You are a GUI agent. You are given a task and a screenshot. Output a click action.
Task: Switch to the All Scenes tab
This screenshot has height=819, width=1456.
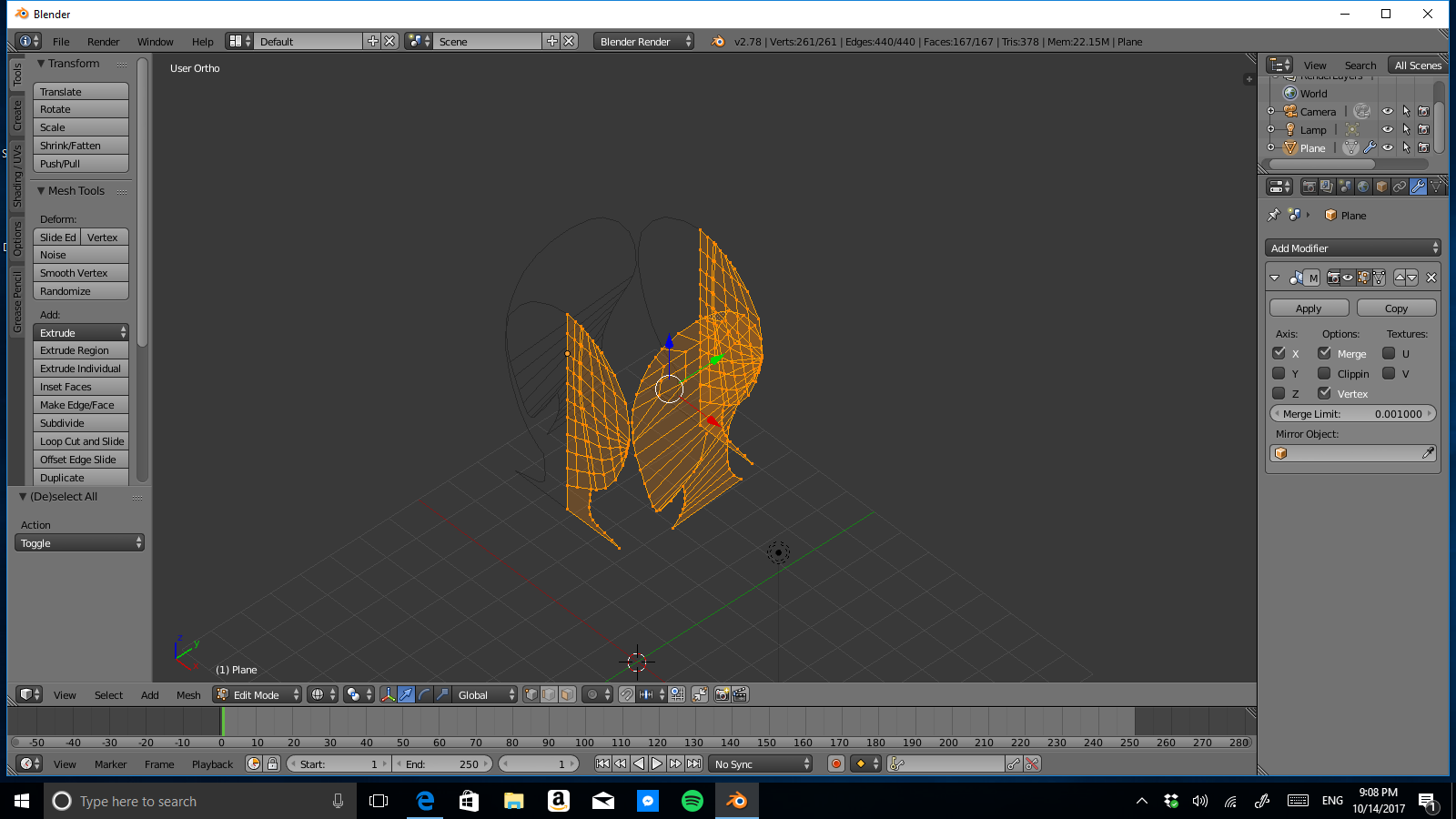1417,65
